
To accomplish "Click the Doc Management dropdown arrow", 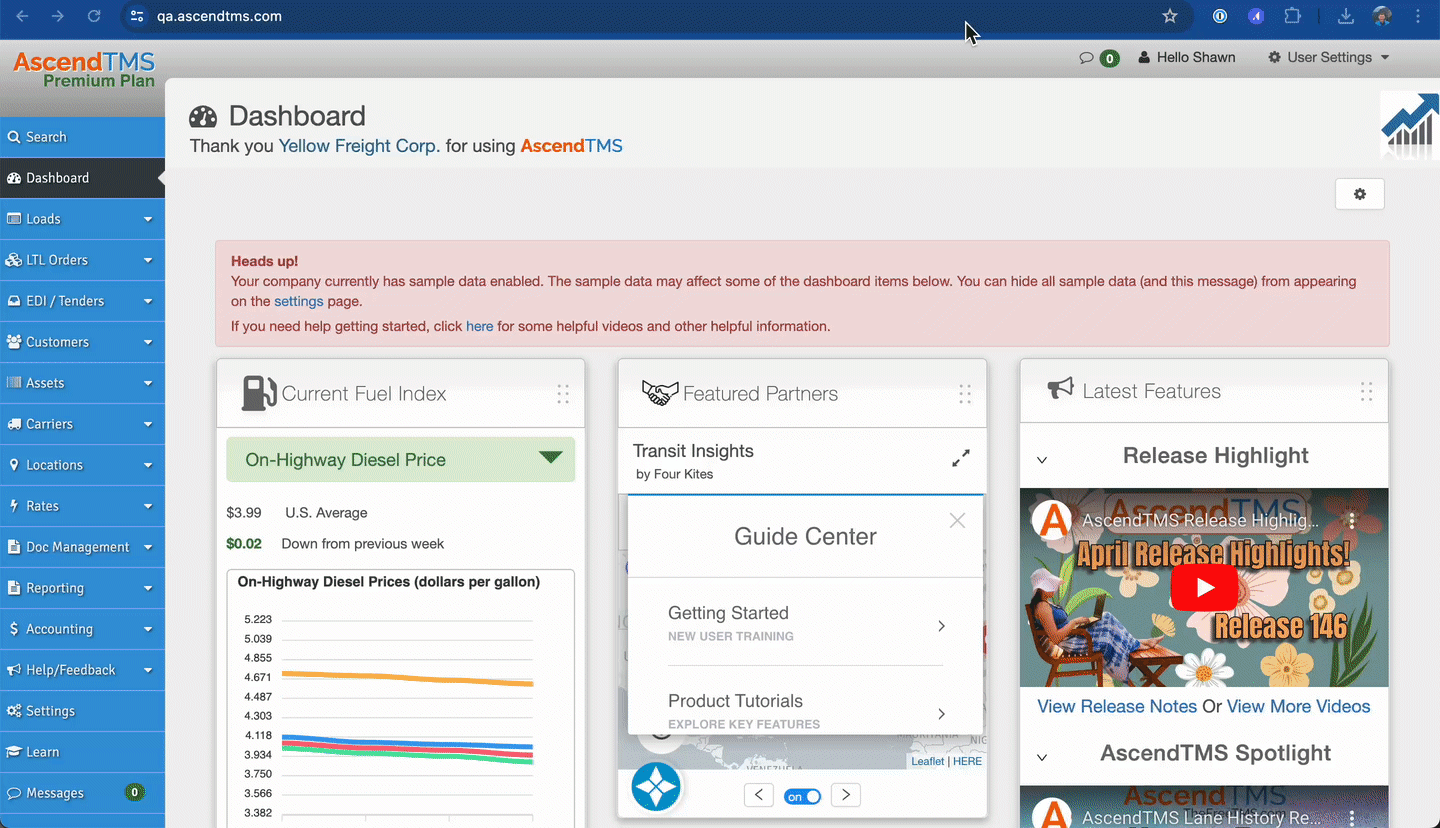I will point(148,548).
